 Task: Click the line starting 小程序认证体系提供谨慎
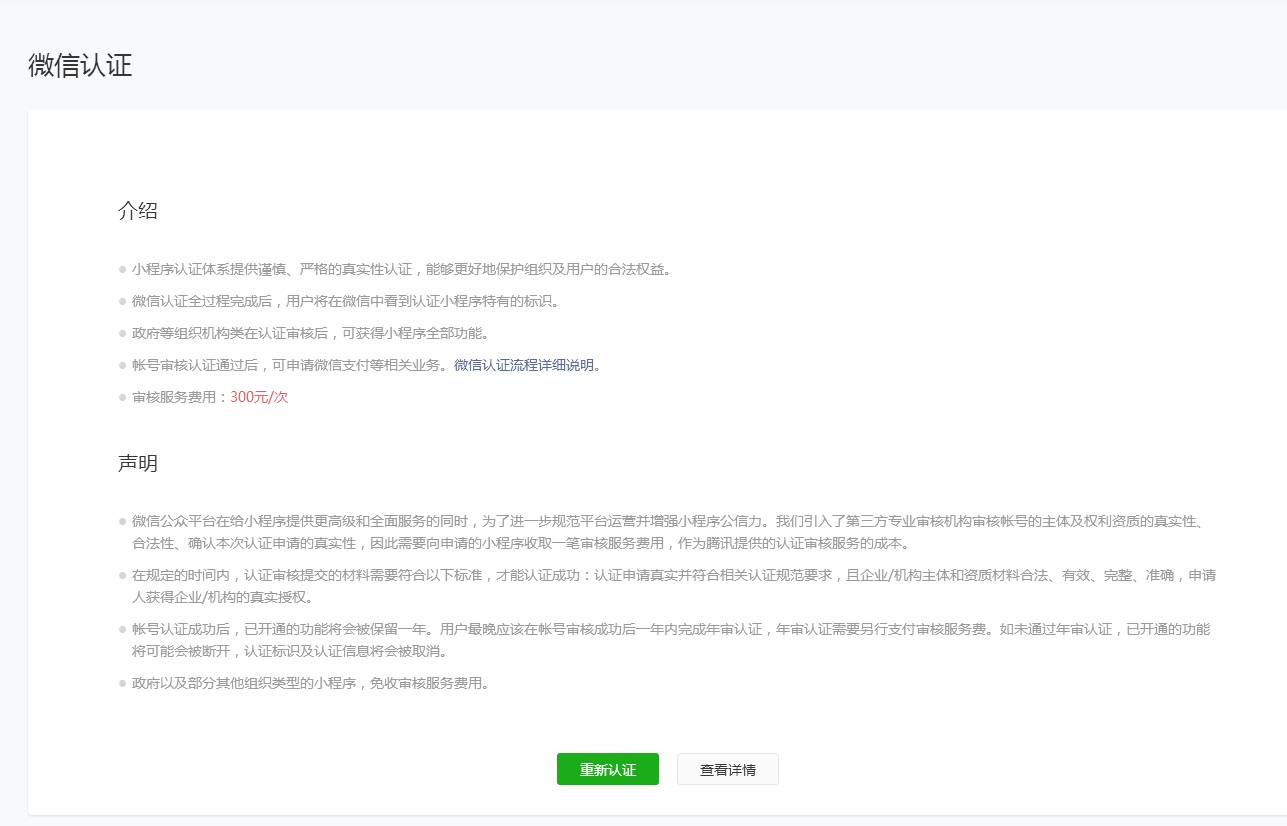click(x=402, y=269)
